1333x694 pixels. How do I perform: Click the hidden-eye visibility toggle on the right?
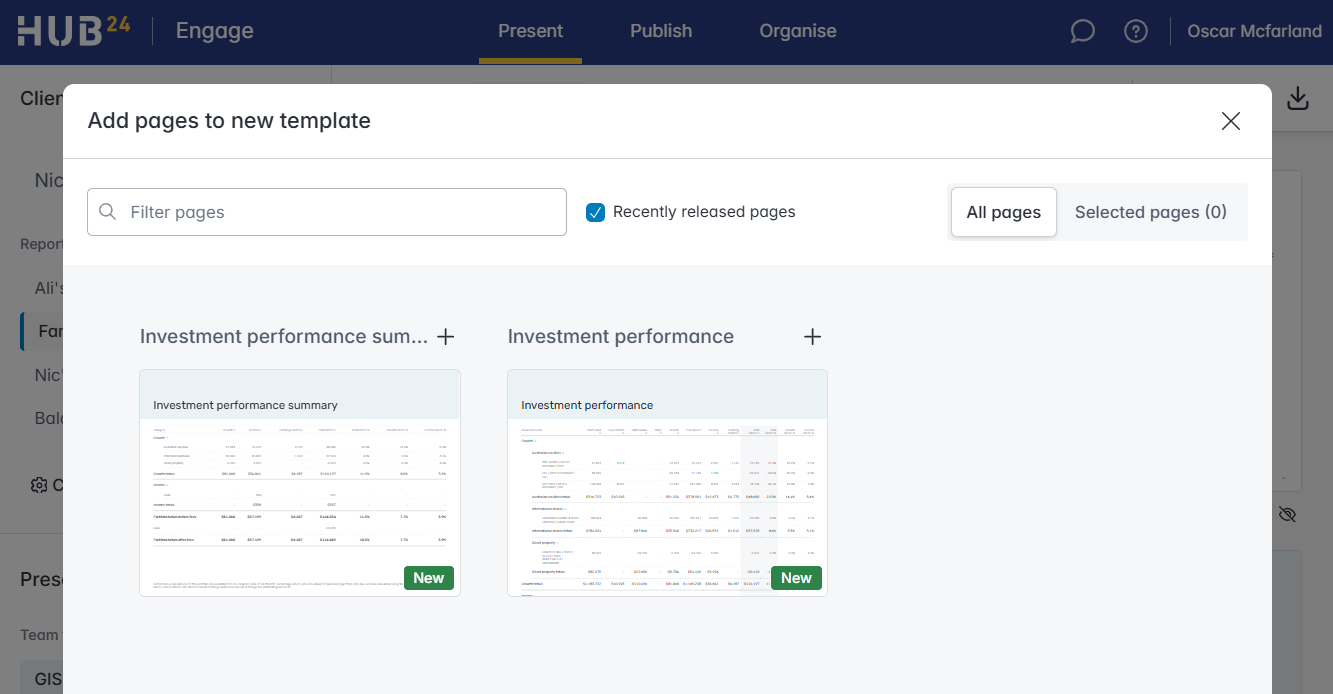tap(1287, 514)
